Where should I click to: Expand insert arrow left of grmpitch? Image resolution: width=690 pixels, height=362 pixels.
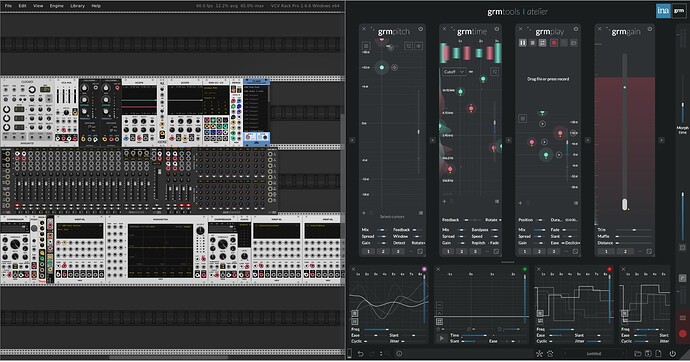pyautogui.click(x=352, y=140)
